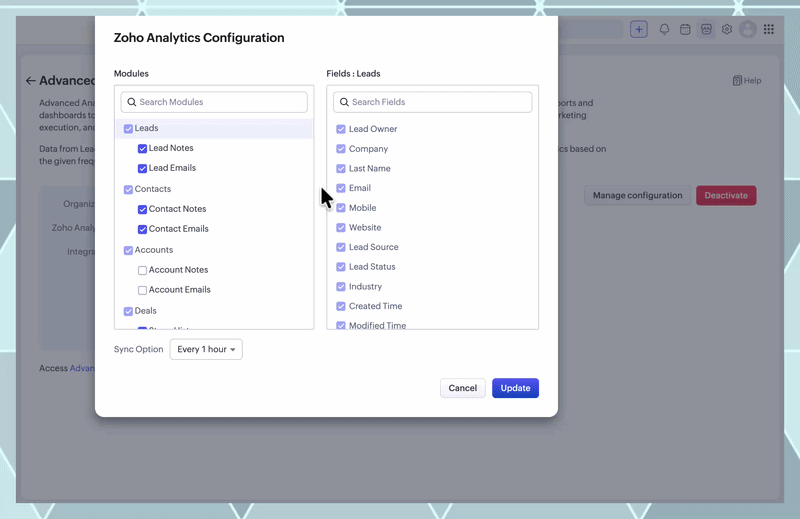Viewport: 800px width, 519px height.
Task: Click the Lead Notes label text
Action: pos(171,148)
